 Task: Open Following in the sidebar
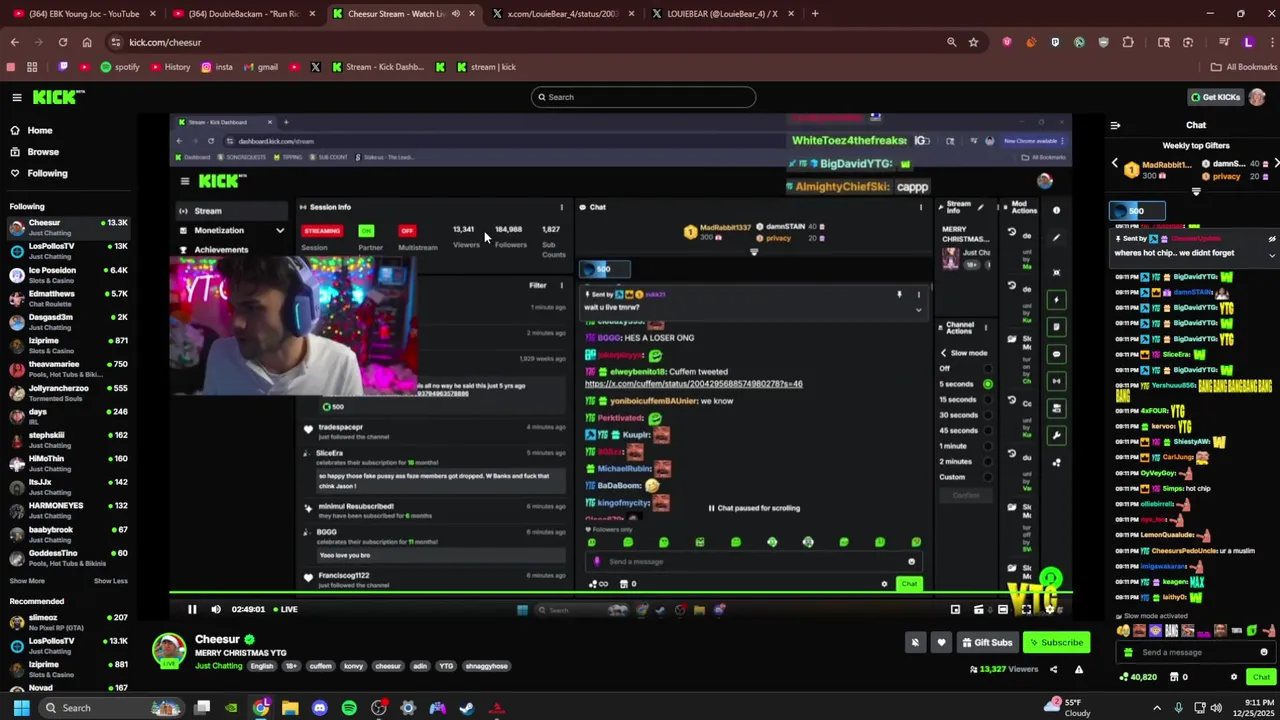pyautogui.click(x=47, y=173)
